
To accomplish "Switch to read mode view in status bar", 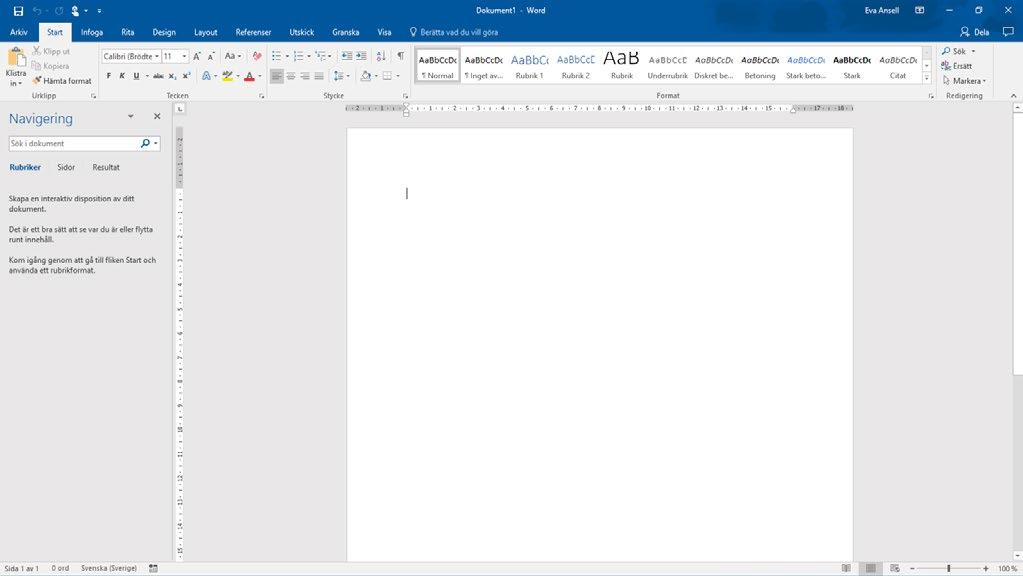I will [x=846, y=568].
